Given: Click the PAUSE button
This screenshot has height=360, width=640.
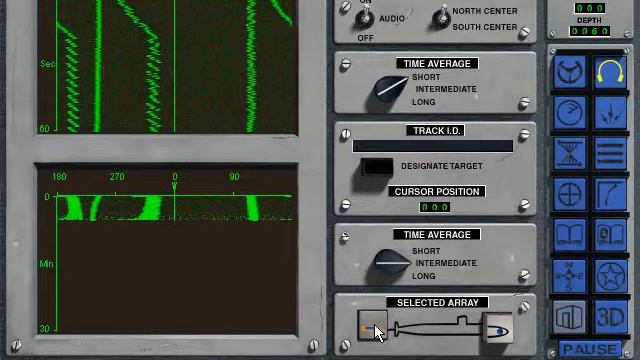Looking at the screenshot, I should click(590, 349).
